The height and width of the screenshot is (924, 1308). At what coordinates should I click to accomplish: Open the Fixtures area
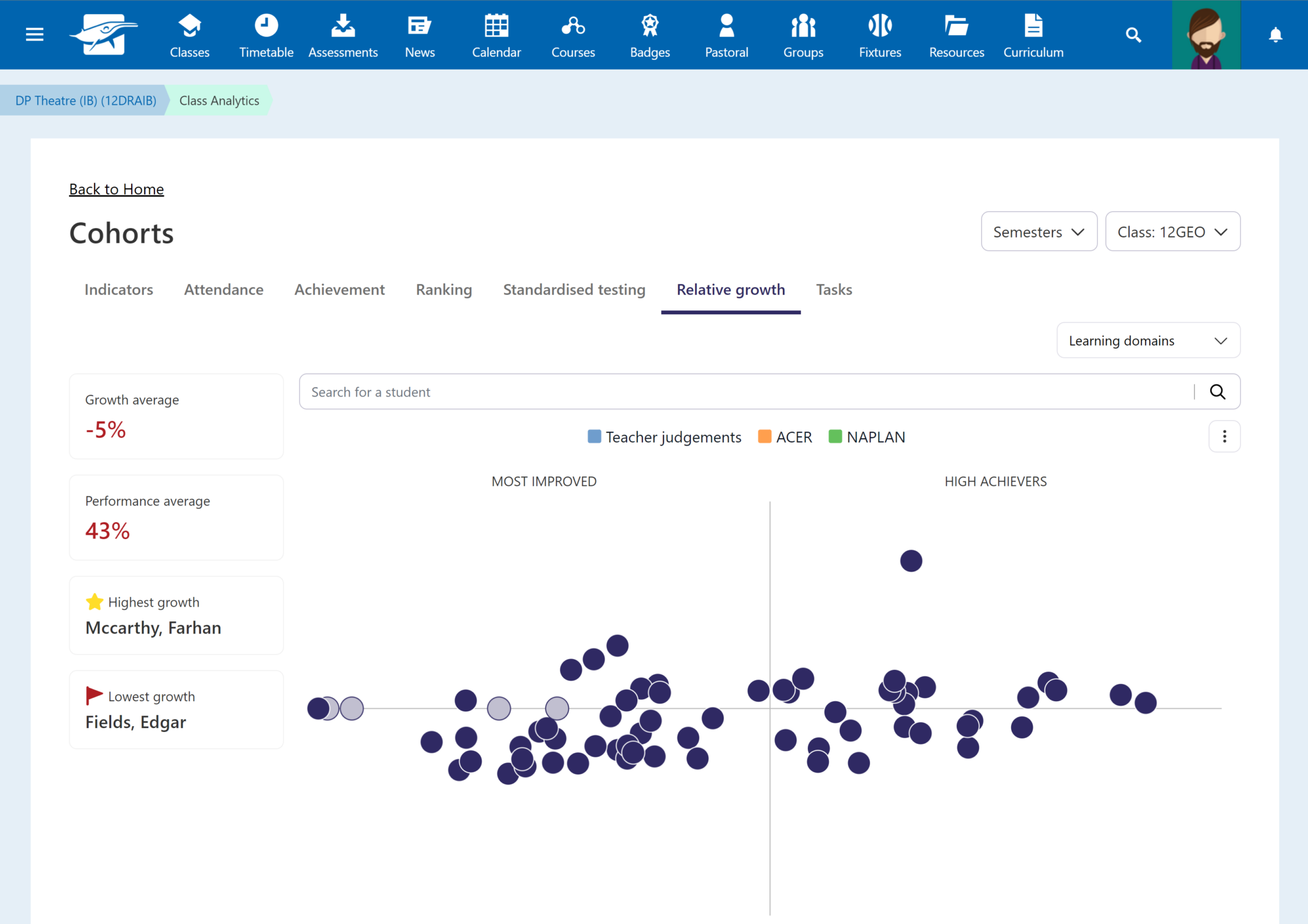click(x=879, y=34)
